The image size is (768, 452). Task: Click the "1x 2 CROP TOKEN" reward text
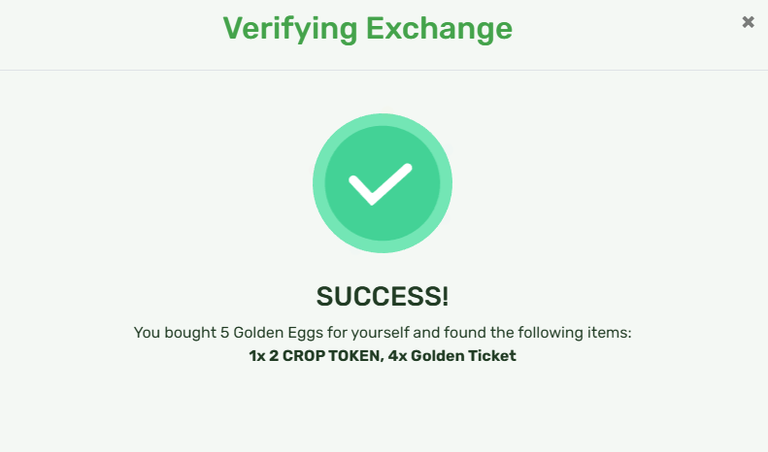(314, 356)
